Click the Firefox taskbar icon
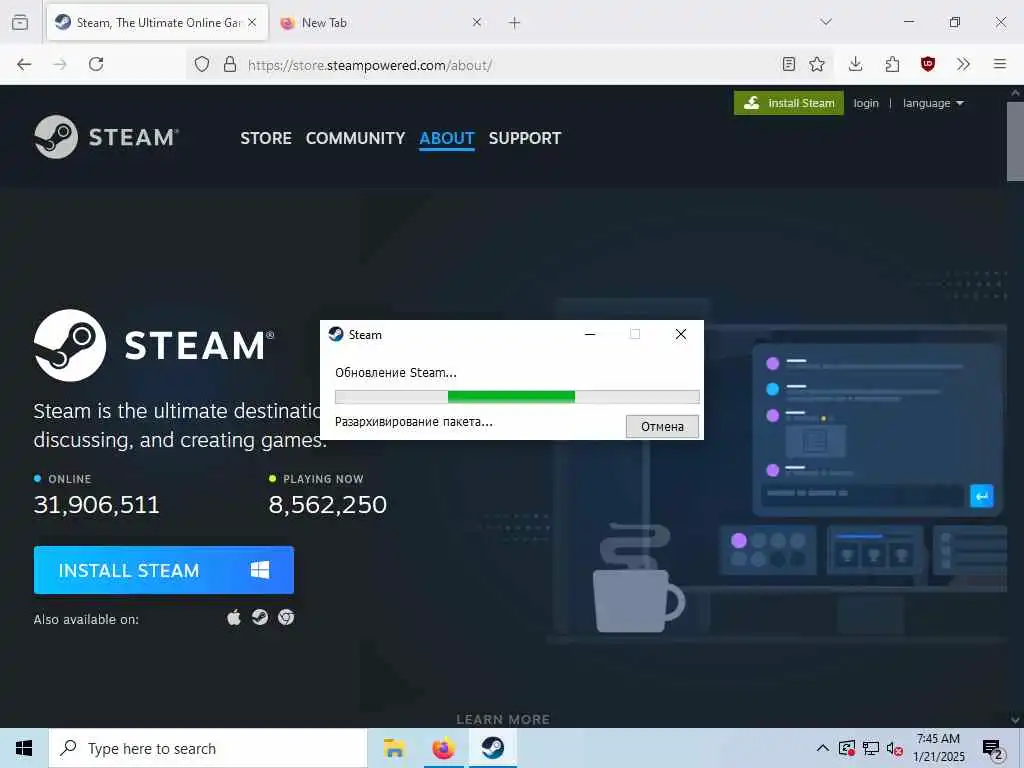The image size is (1024, 768). (x=443, y=748)
